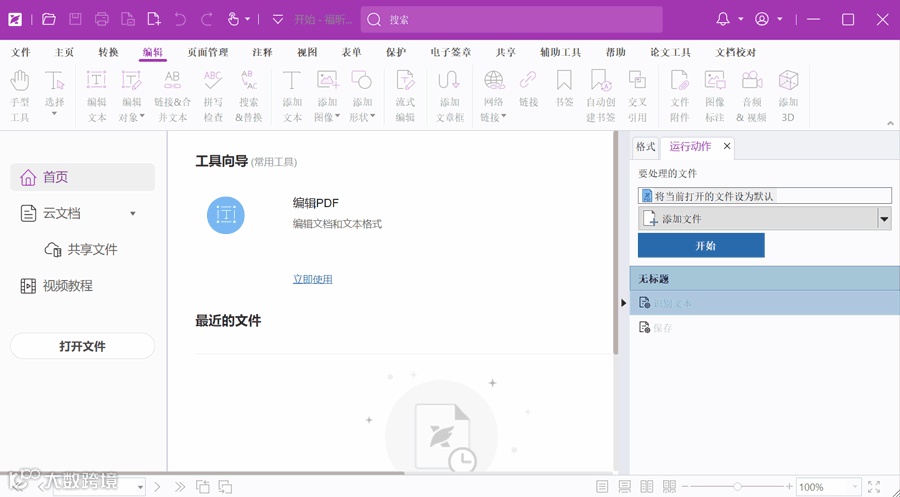Click the zoom out minus button
Viewport: 900px width, 497px height.
point(685,487)
